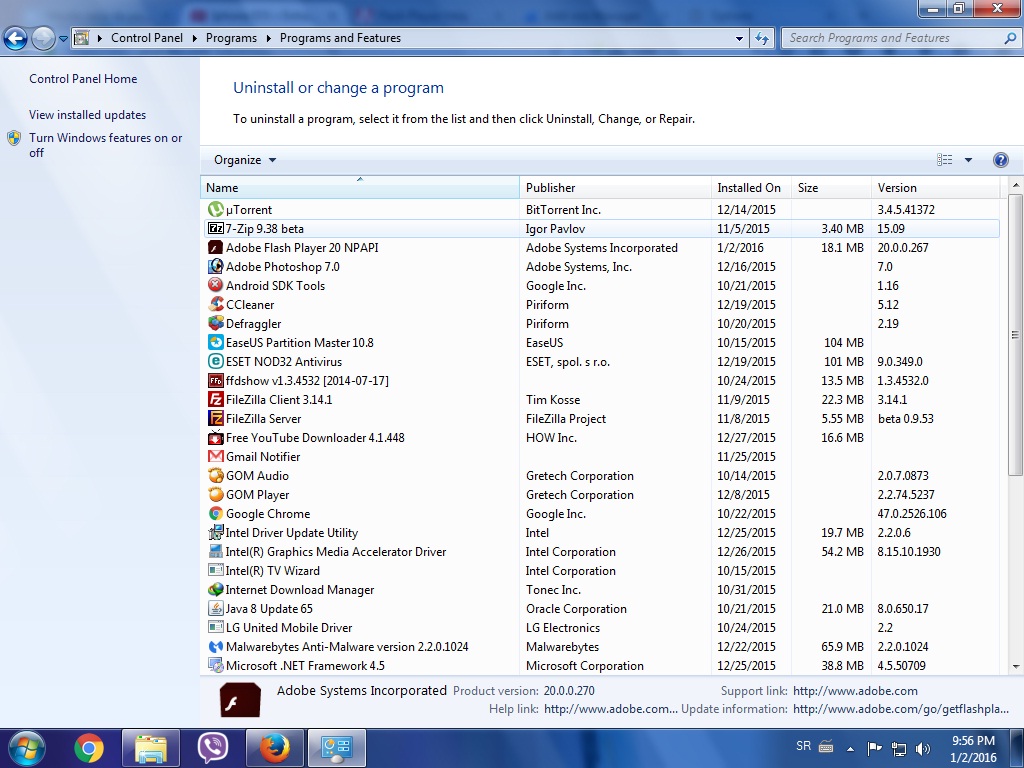
Task: Select the Microsoft .NET Framework 4.5 row
Action: pos(600,665)
